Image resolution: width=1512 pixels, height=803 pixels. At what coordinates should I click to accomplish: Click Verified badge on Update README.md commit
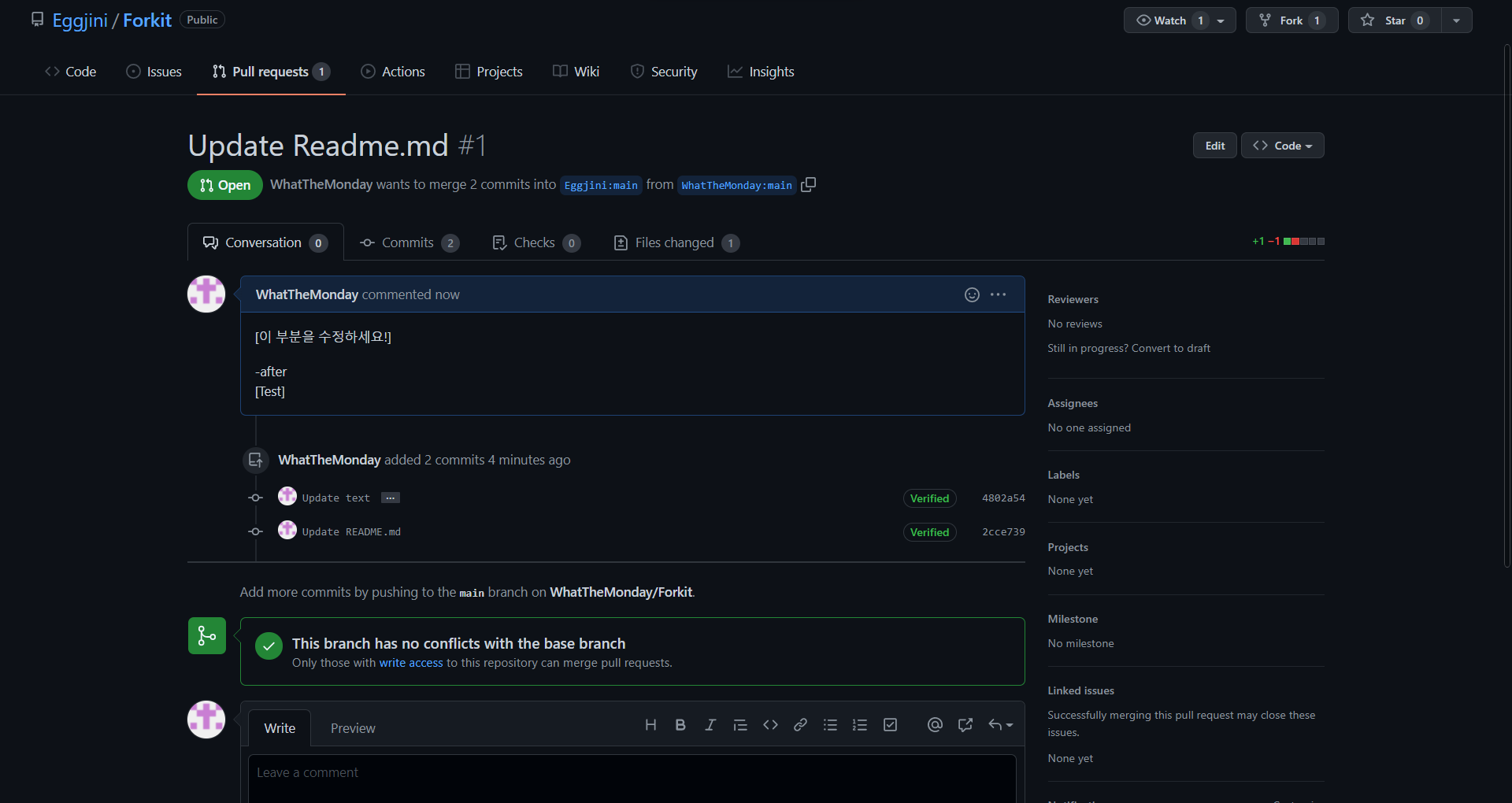click(929, 532)
